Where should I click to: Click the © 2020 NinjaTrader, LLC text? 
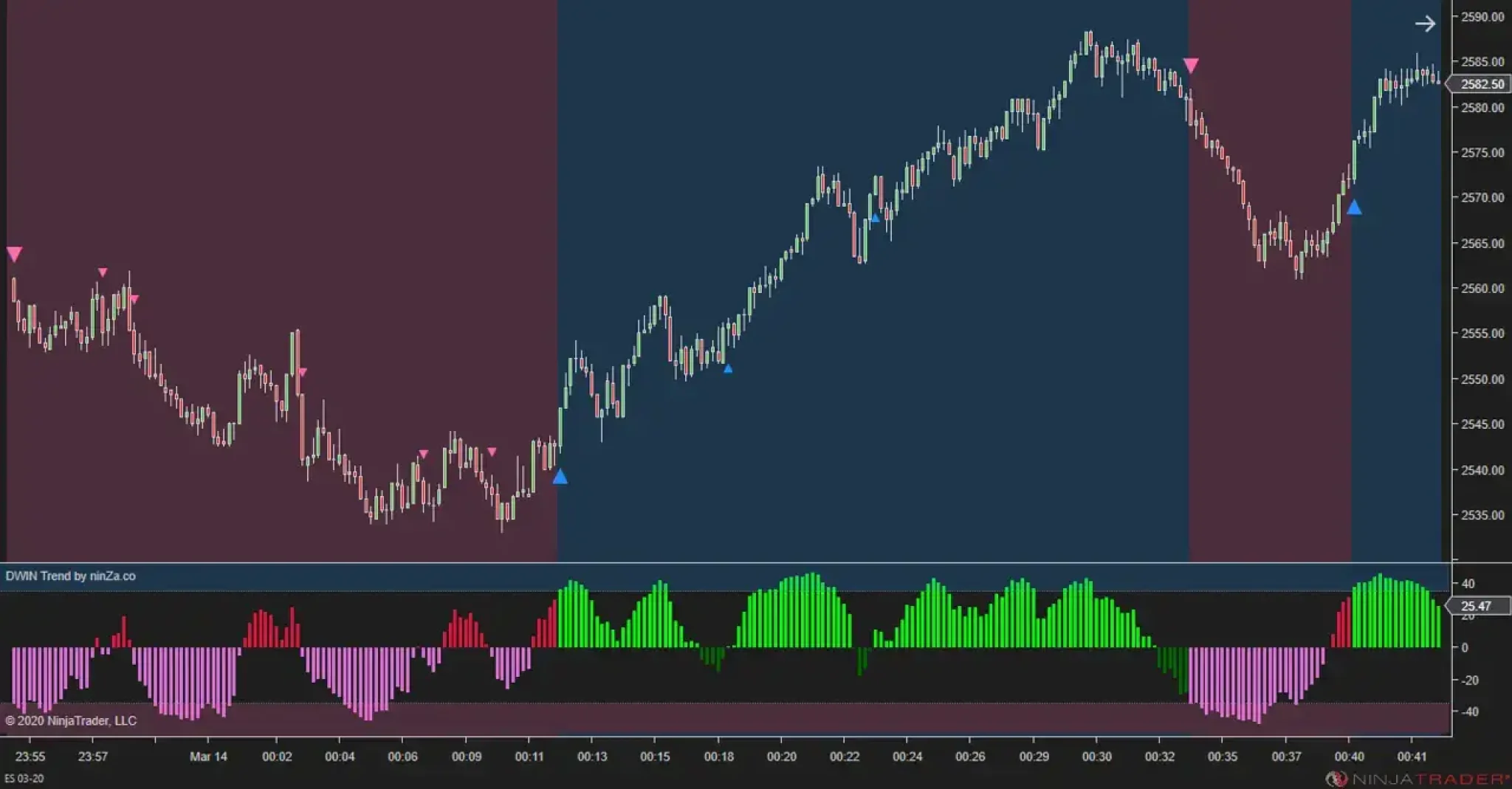point(71,720)
